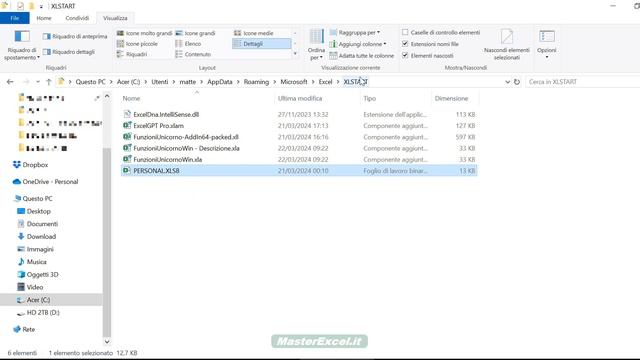Choose Elenco layout
Screen dimensions: 640x360
(x=188, y=44)
